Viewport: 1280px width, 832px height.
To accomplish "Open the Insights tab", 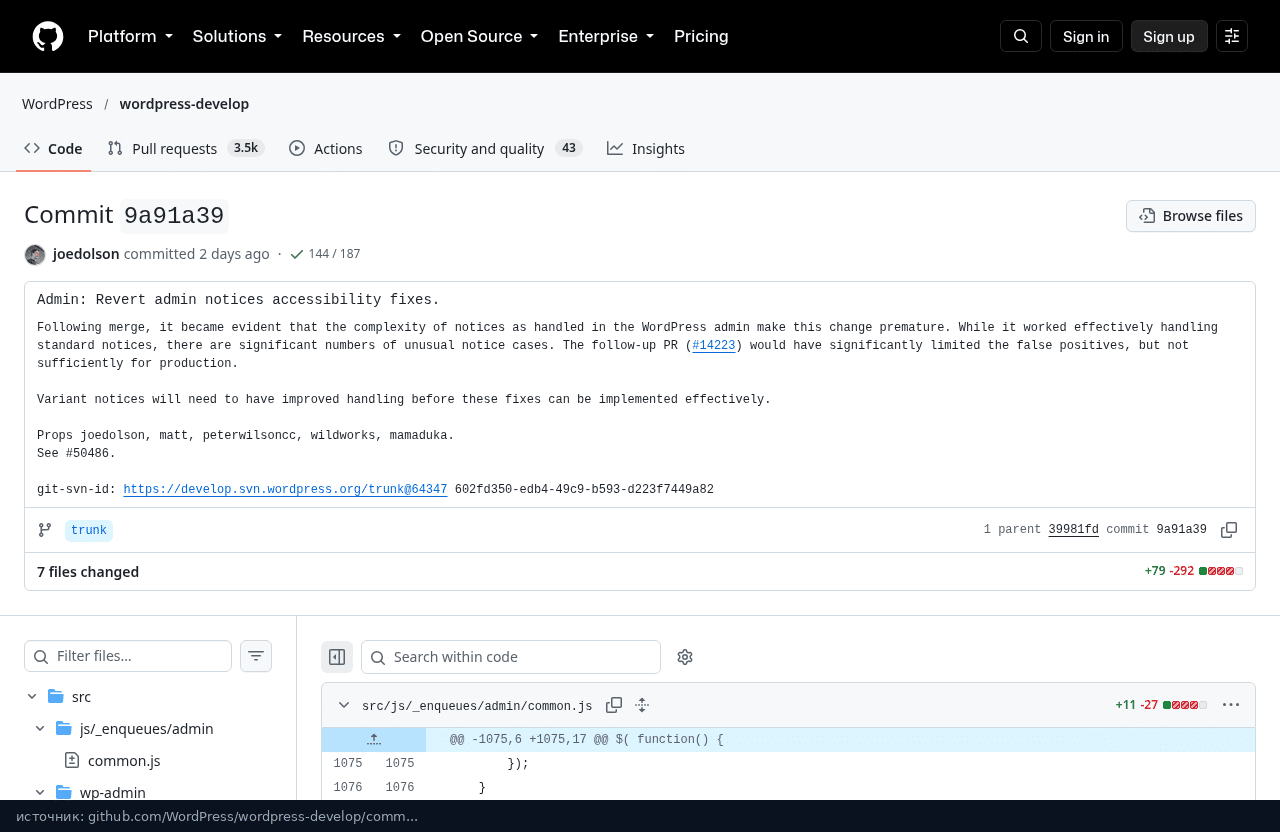I will point(646,148).
